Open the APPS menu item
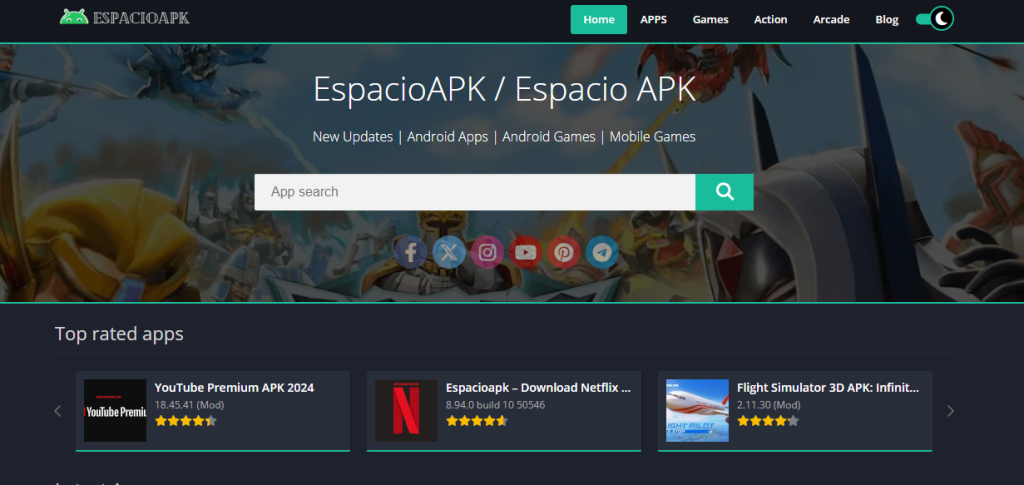The width and height of the screenshot is (1024, 485). click(654, 20)
